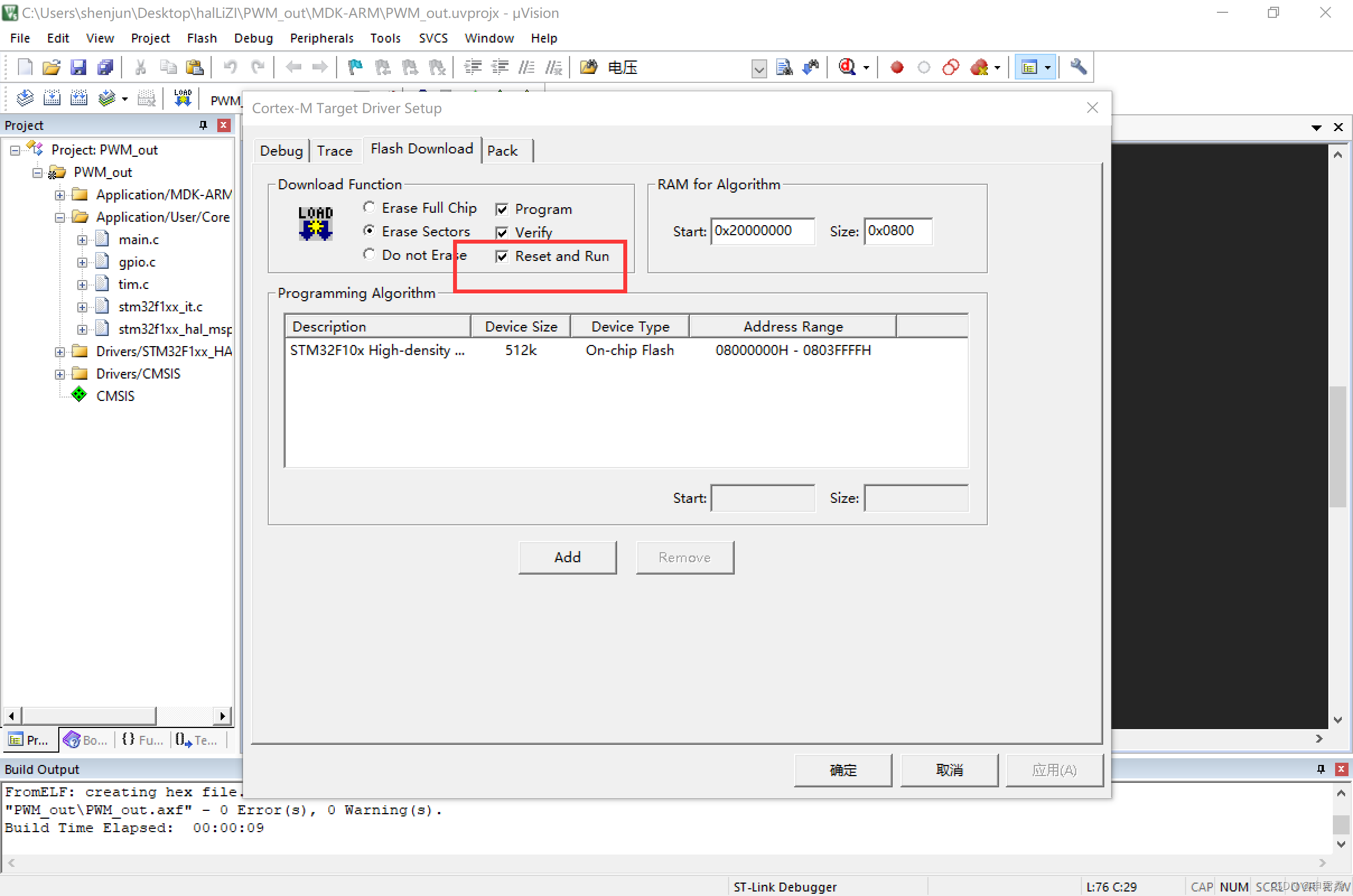The height and width of the screenshot is (896, 1353).
Task: Insert breakpoint with red circle icon
Action: coord(897,67)
